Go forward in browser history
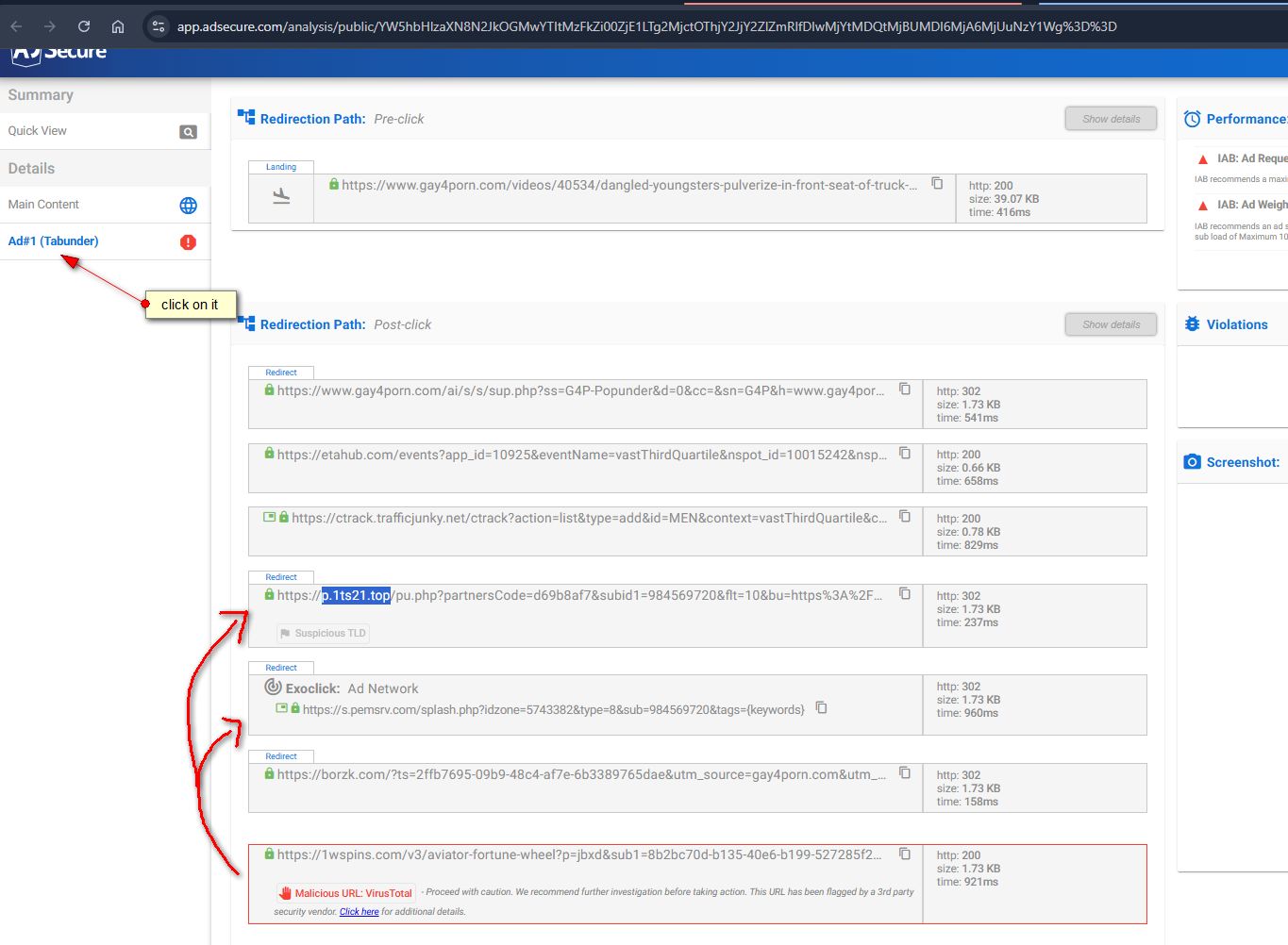The width and height of the screenshot is (1288, 945). 50,26
